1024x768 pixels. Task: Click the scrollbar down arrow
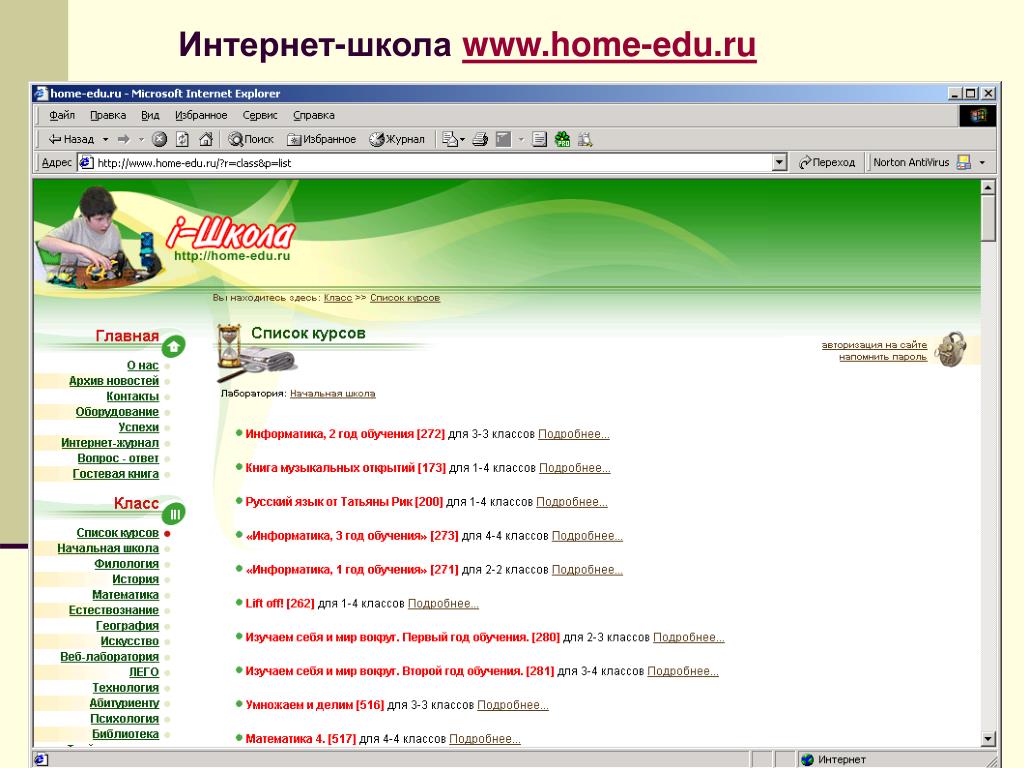click(988, 739)
